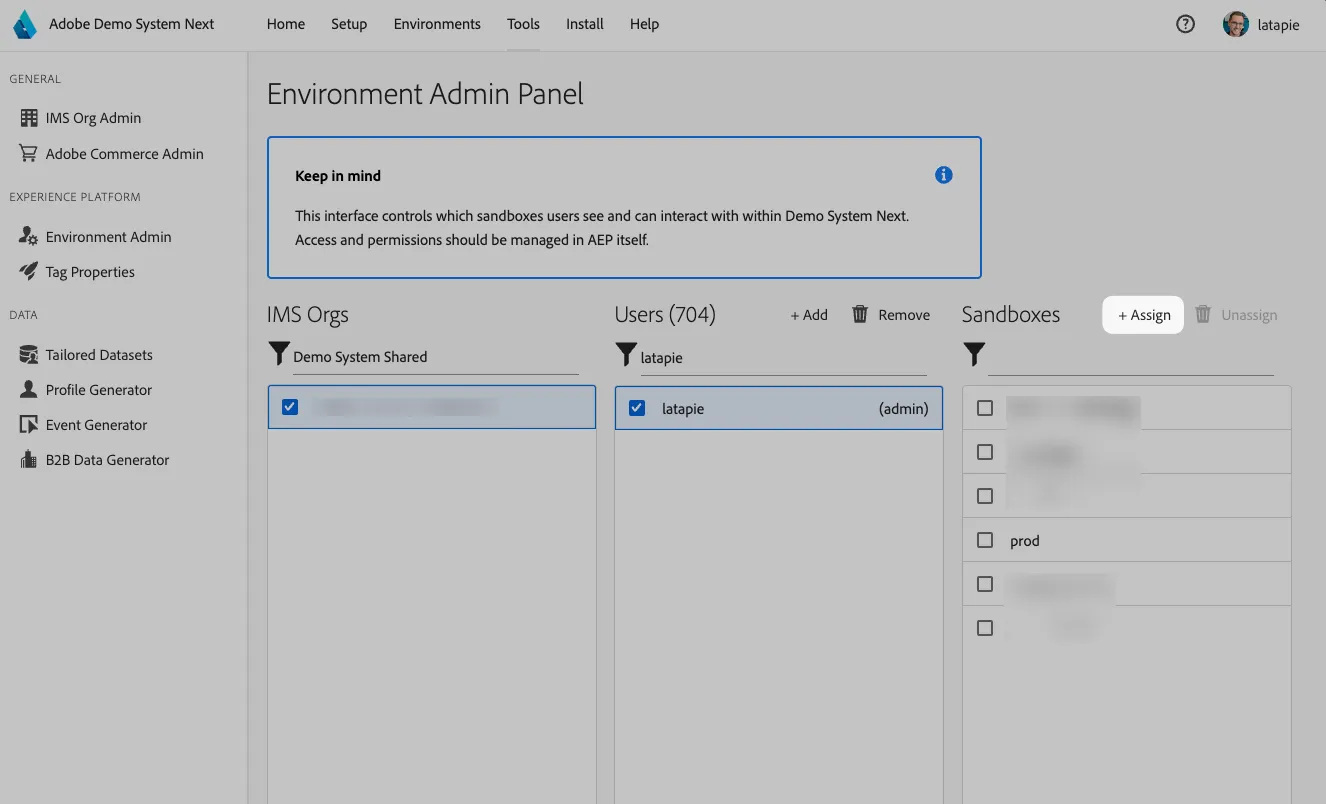1326x804 pixels.
Task: Click the + Assign sandbox button
Action: pyautogui.click(x=1143, y=315)
